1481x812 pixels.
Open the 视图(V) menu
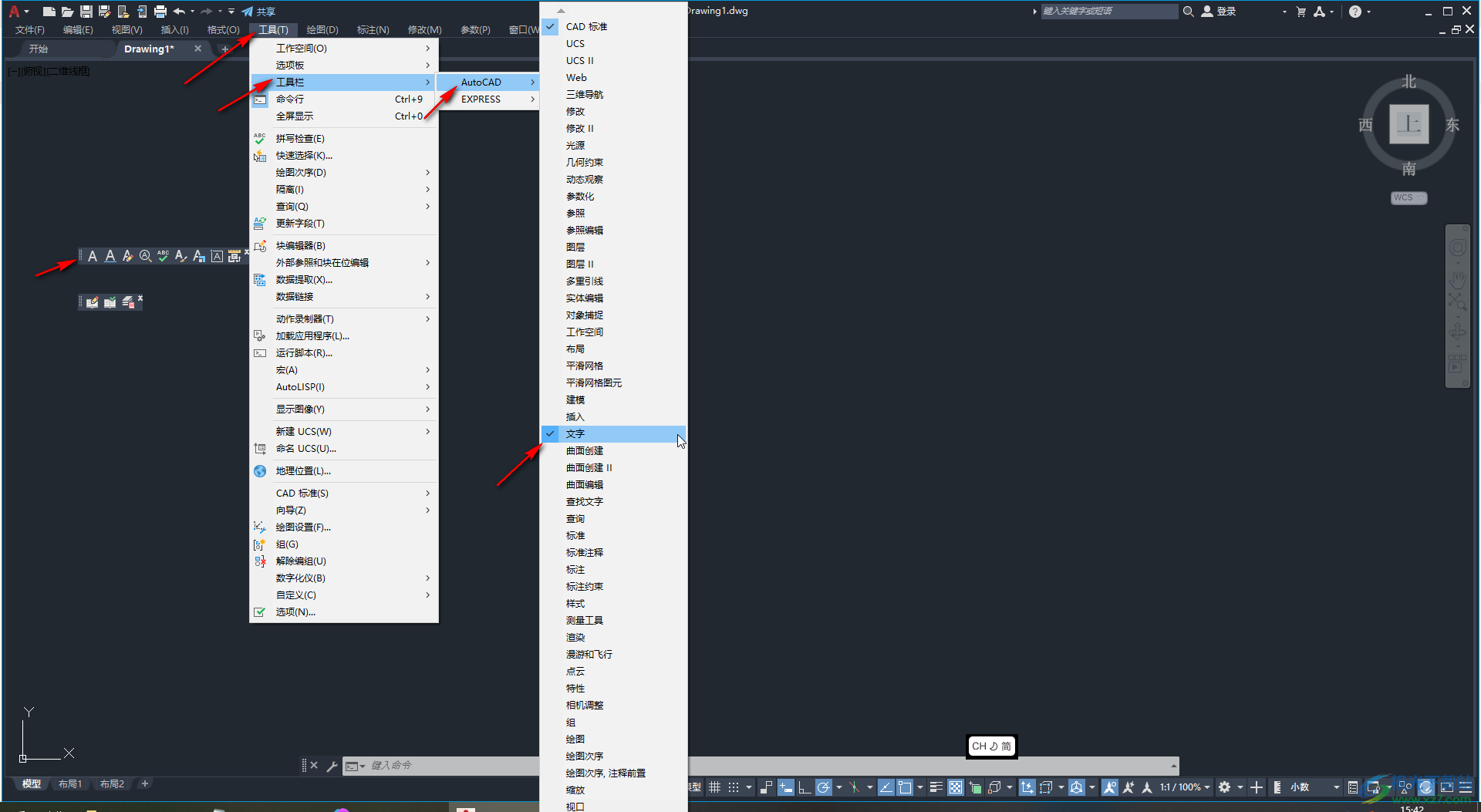[127, 30]
